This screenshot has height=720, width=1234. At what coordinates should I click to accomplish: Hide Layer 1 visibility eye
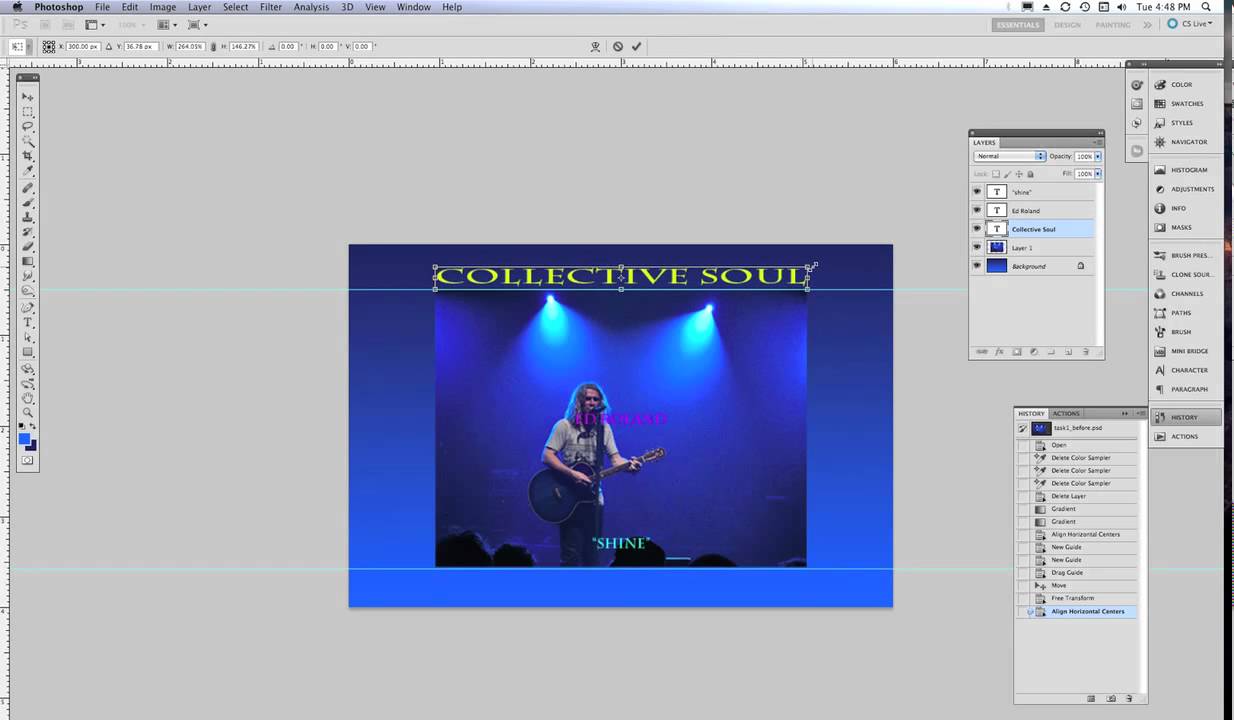click(977, 247)
